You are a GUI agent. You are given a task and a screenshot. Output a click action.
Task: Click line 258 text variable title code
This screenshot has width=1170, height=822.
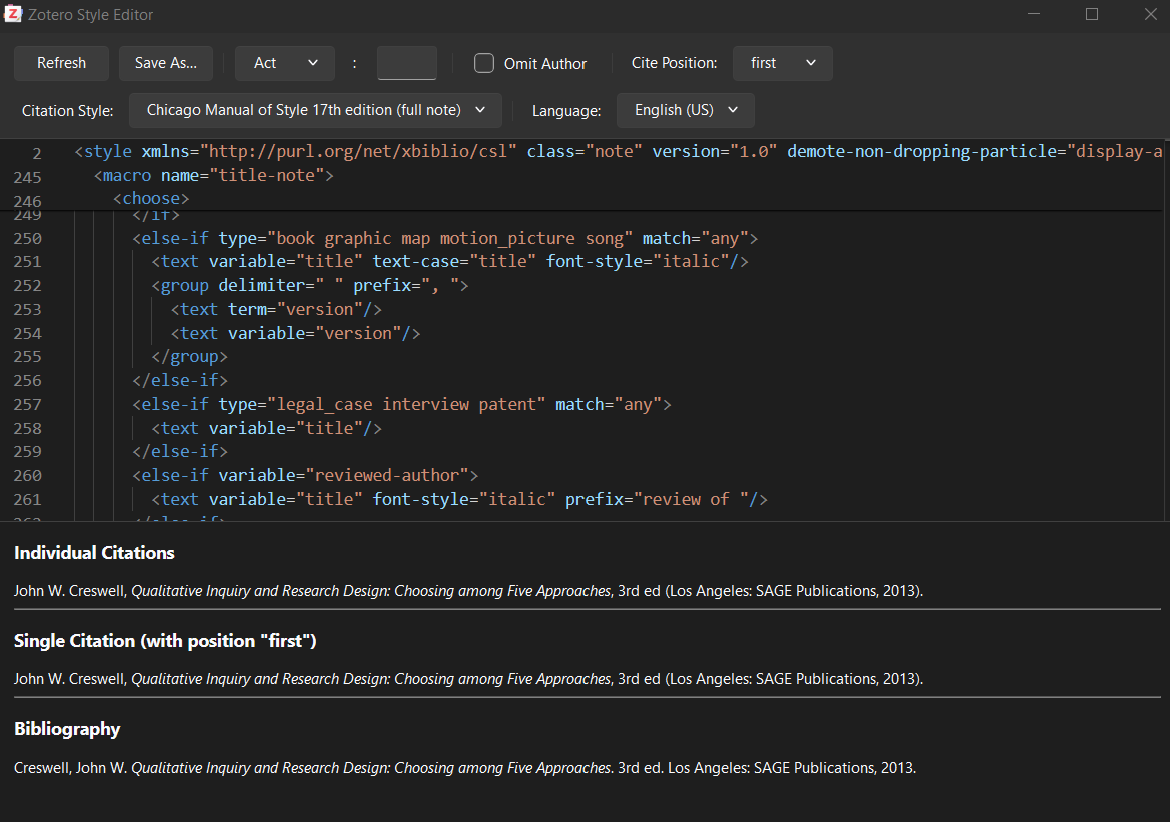click(x=266, y=428)
